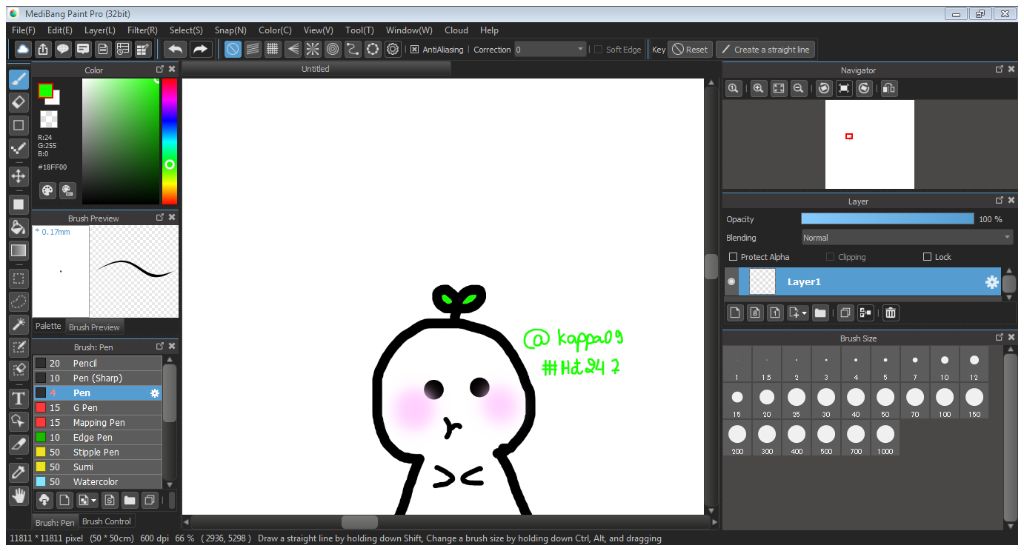Click the Undo arrow in toolbar
Viewport: 1024px width, 551px height.
175,49
